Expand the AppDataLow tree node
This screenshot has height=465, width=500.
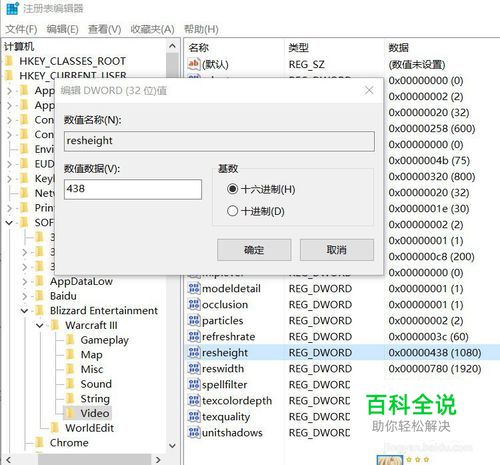pos(24,281)
